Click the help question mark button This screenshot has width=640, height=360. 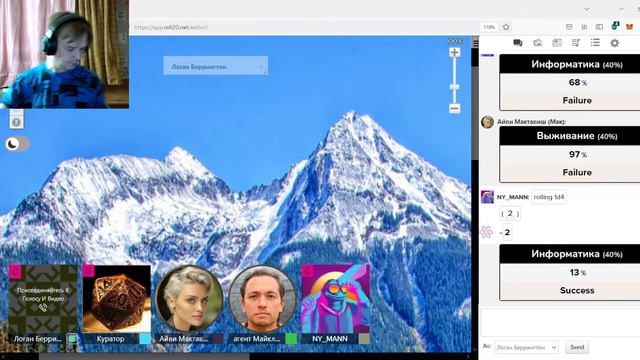pyautogui.click(x=16, y=122)
